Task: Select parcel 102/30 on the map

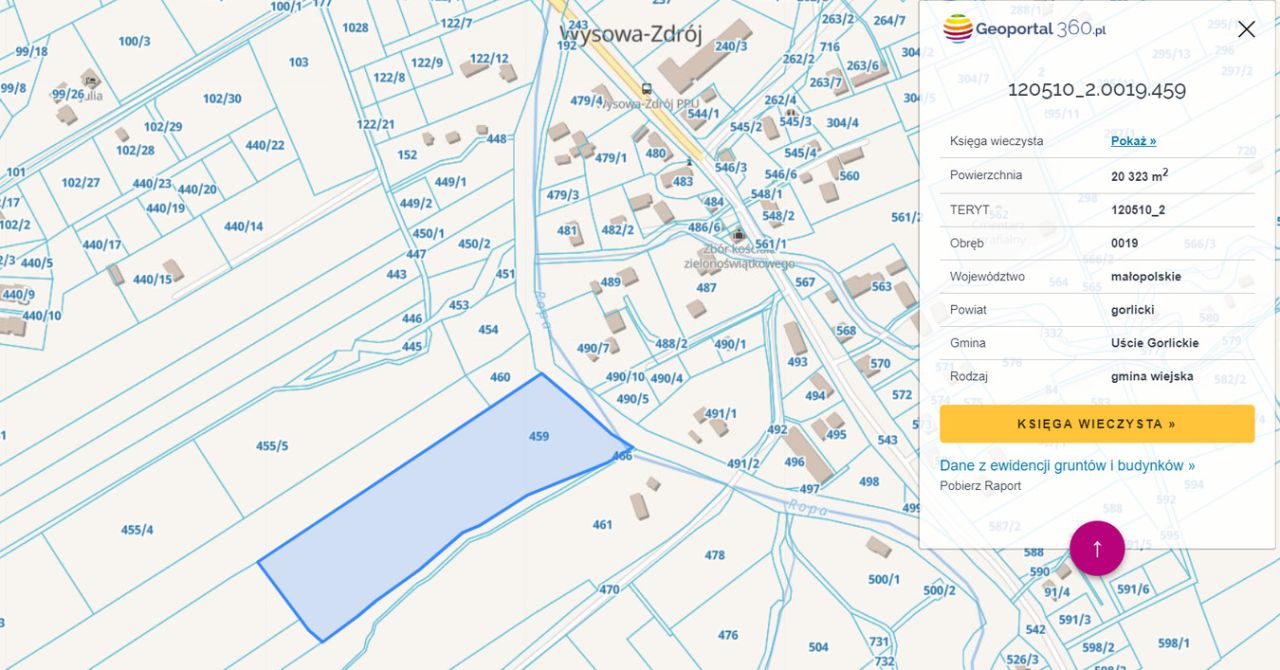Action: (222, 98)
